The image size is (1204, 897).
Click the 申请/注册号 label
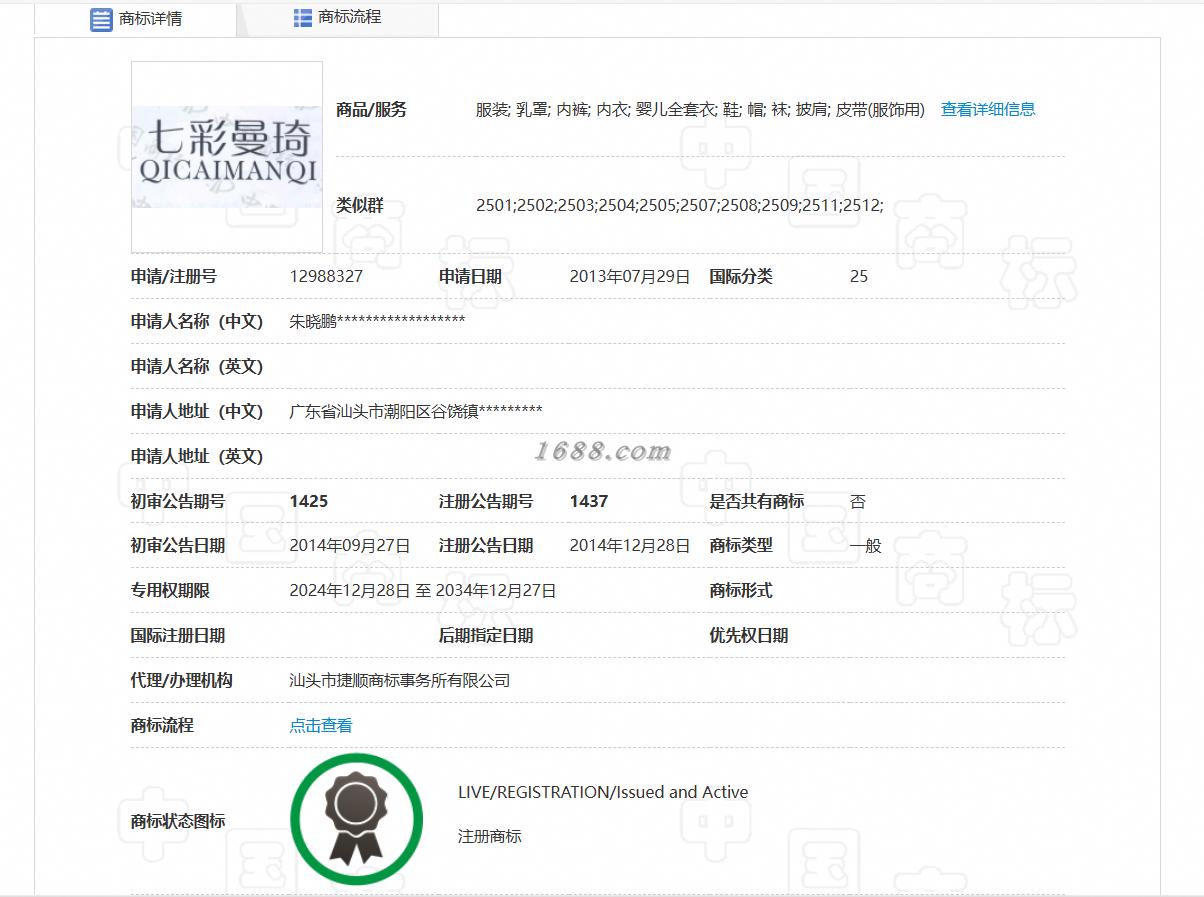pyautogui.click(x=174, y=277)
